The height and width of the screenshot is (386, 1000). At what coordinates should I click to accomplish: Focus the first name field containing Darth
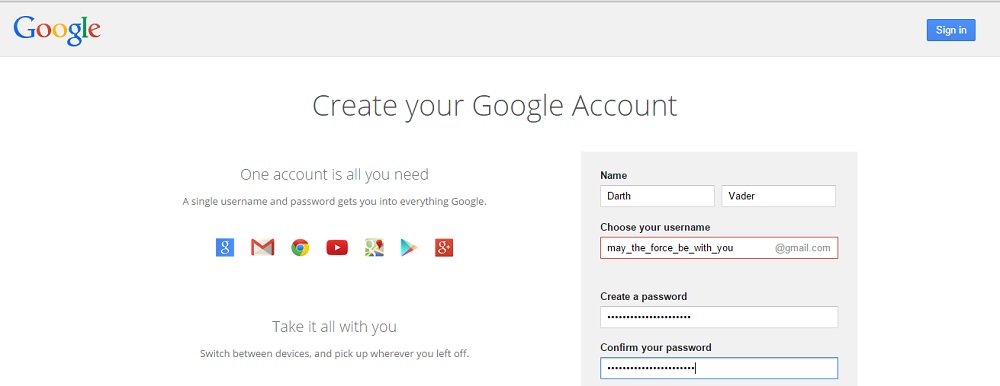[657, 196]
